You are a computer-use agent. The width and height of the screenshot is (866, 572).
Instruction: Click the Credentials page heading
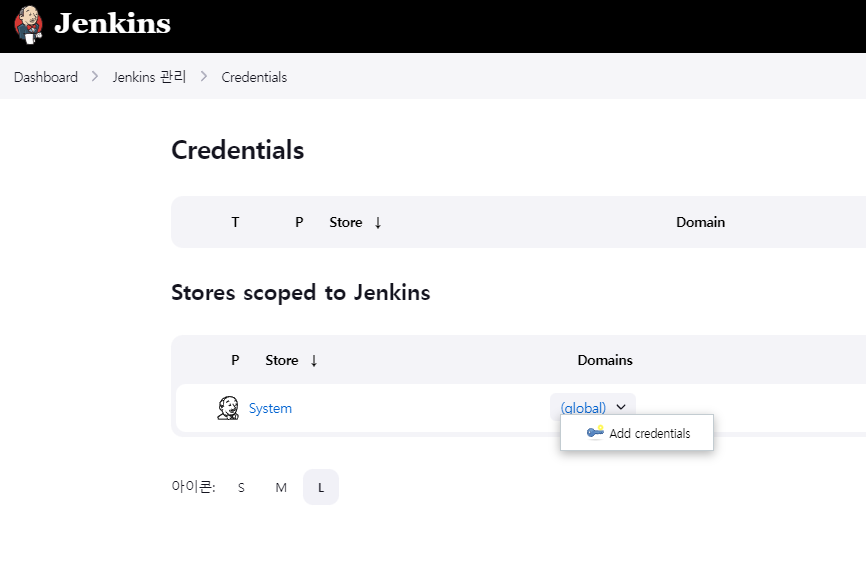(237, 150)
